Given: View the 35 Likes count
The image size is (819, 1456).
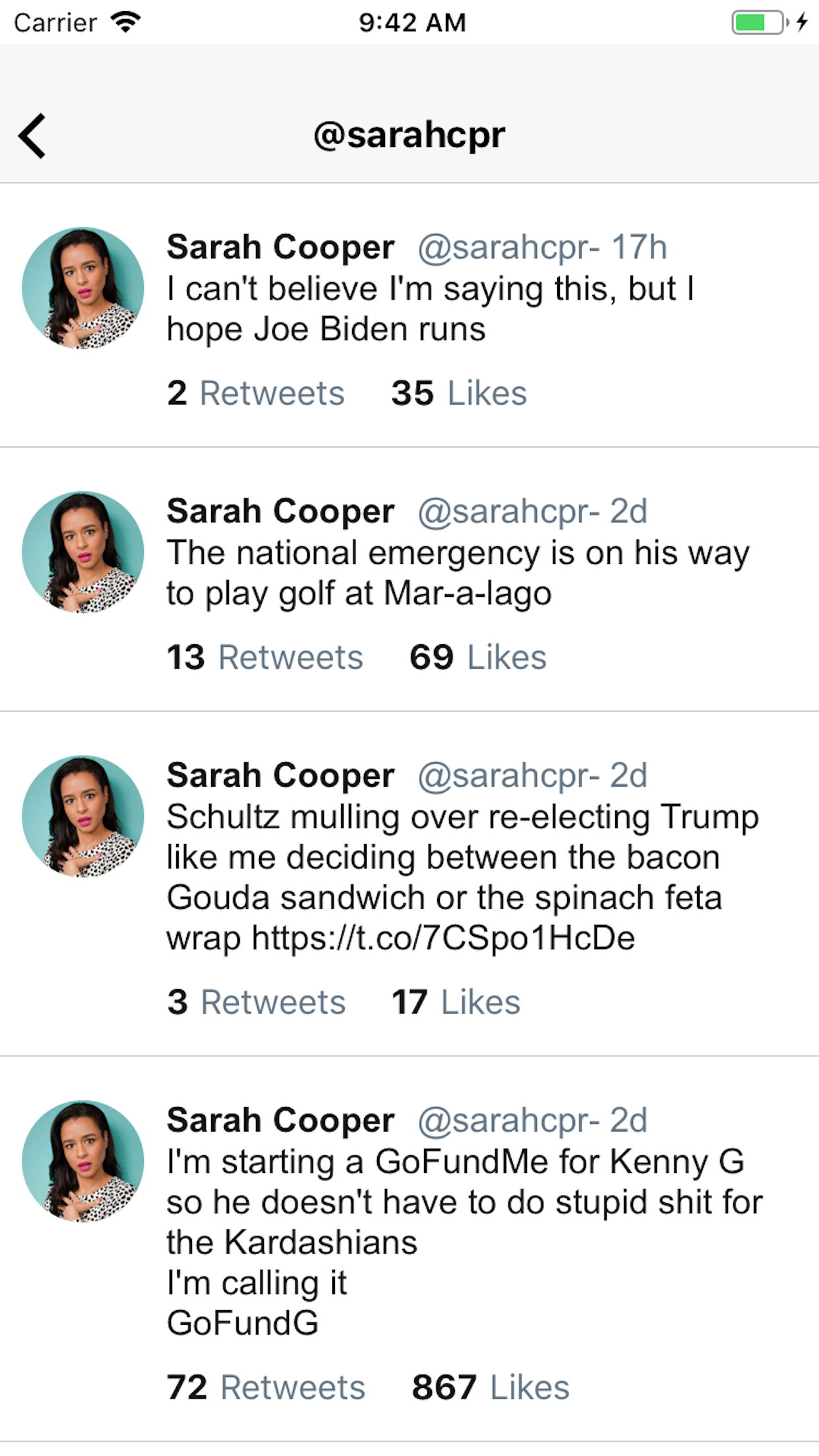Looking at the screenshot, I should click(x=459, y=393).
